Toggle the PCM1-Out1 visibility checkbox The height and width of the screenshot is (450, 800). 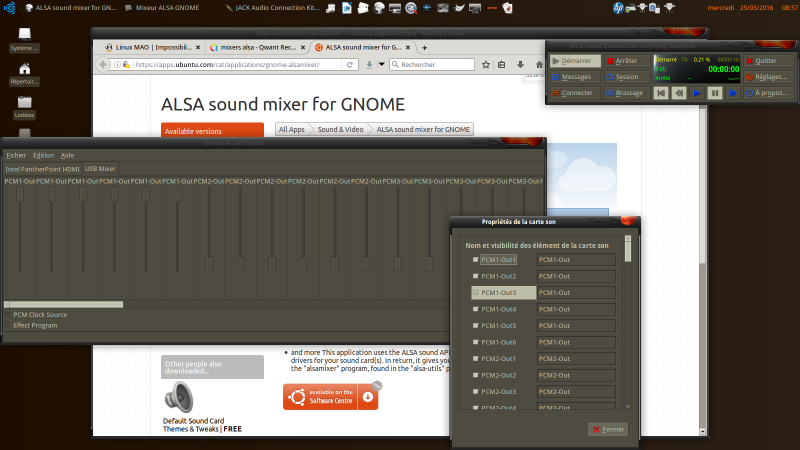(476, 260)
